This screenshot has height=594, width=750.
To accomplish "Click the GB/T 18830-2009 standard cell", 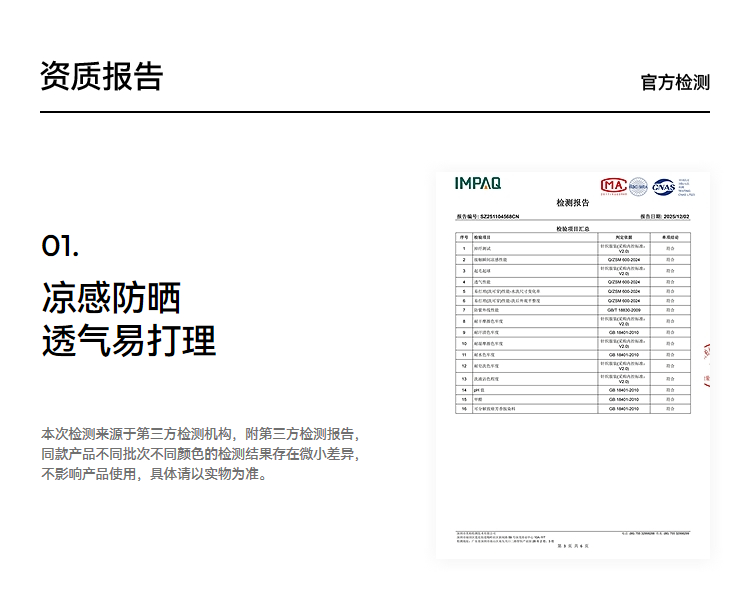I will point(623,311).
